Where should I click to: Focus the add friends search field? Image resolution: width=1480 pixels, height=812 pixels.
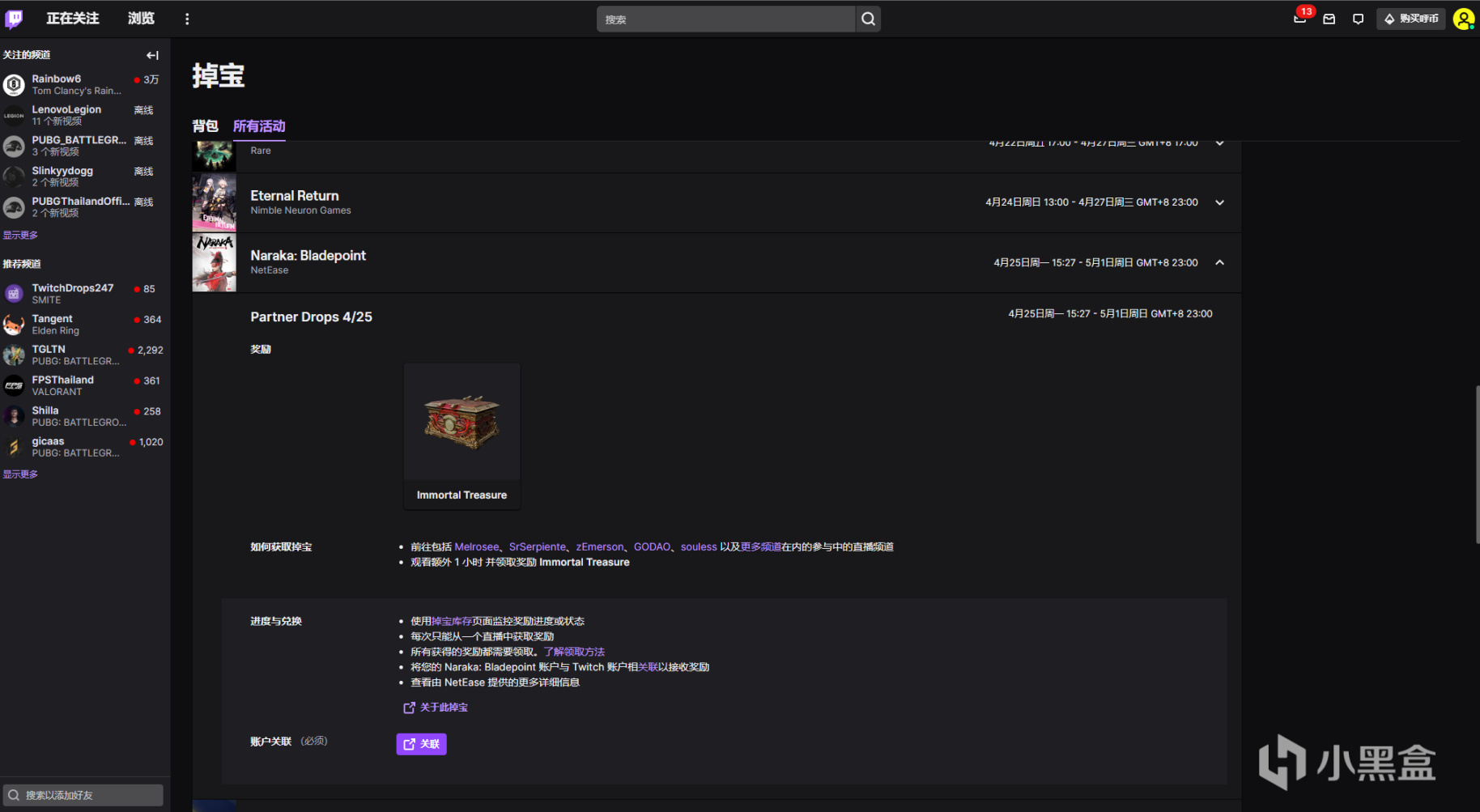83,795
